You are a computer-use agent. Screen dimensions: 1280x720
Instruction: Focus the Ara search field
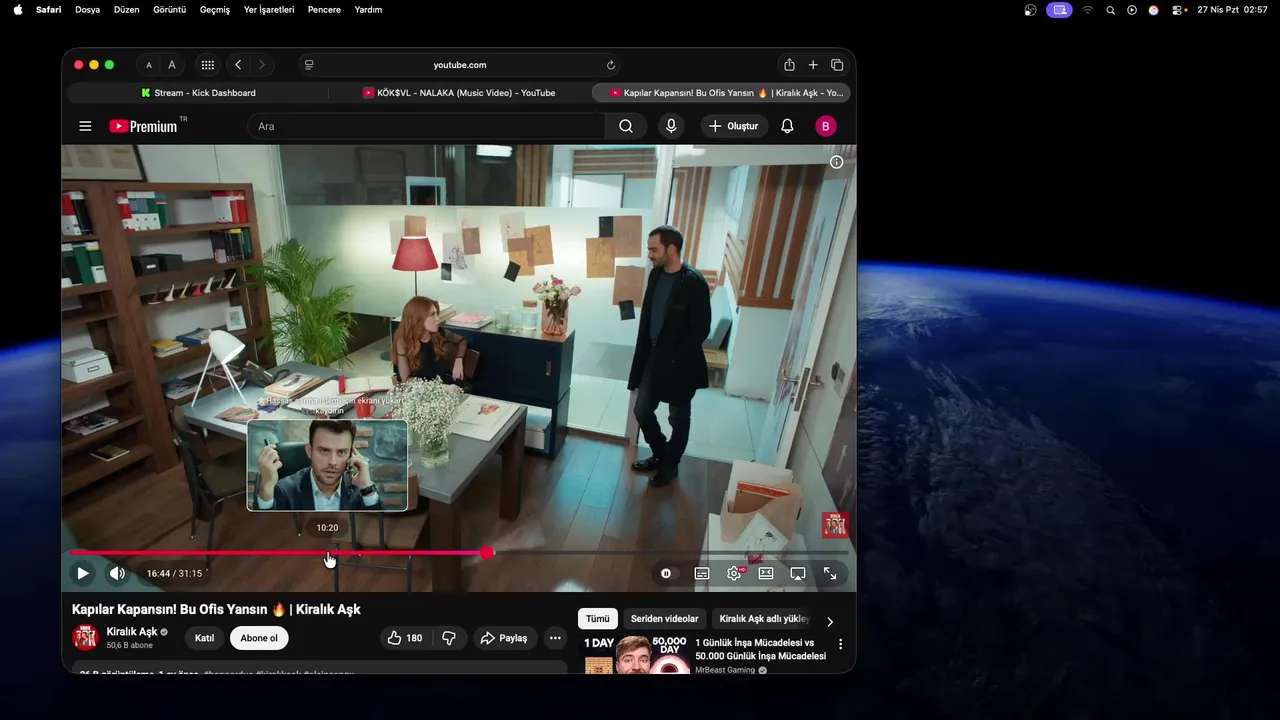coord(426,126)
